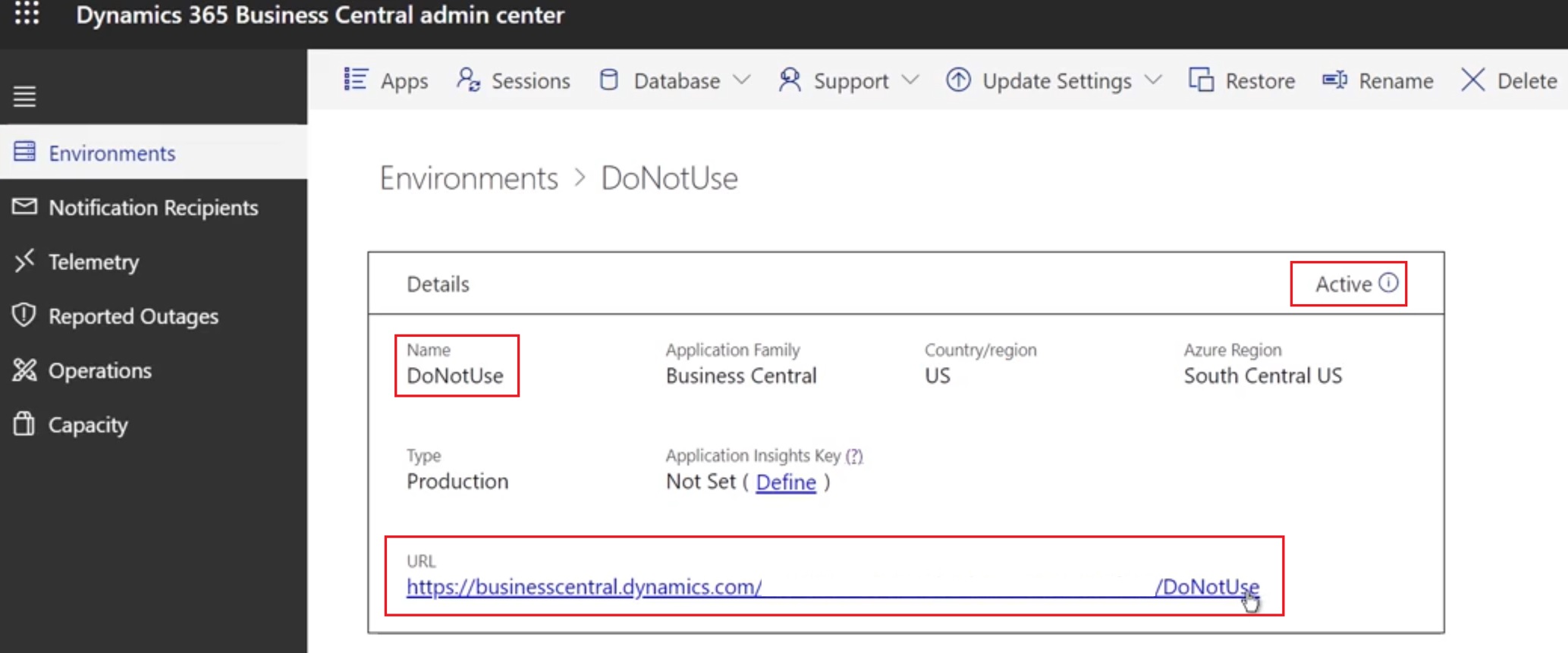Open Sessions from the toolbar

pos(514,80)
